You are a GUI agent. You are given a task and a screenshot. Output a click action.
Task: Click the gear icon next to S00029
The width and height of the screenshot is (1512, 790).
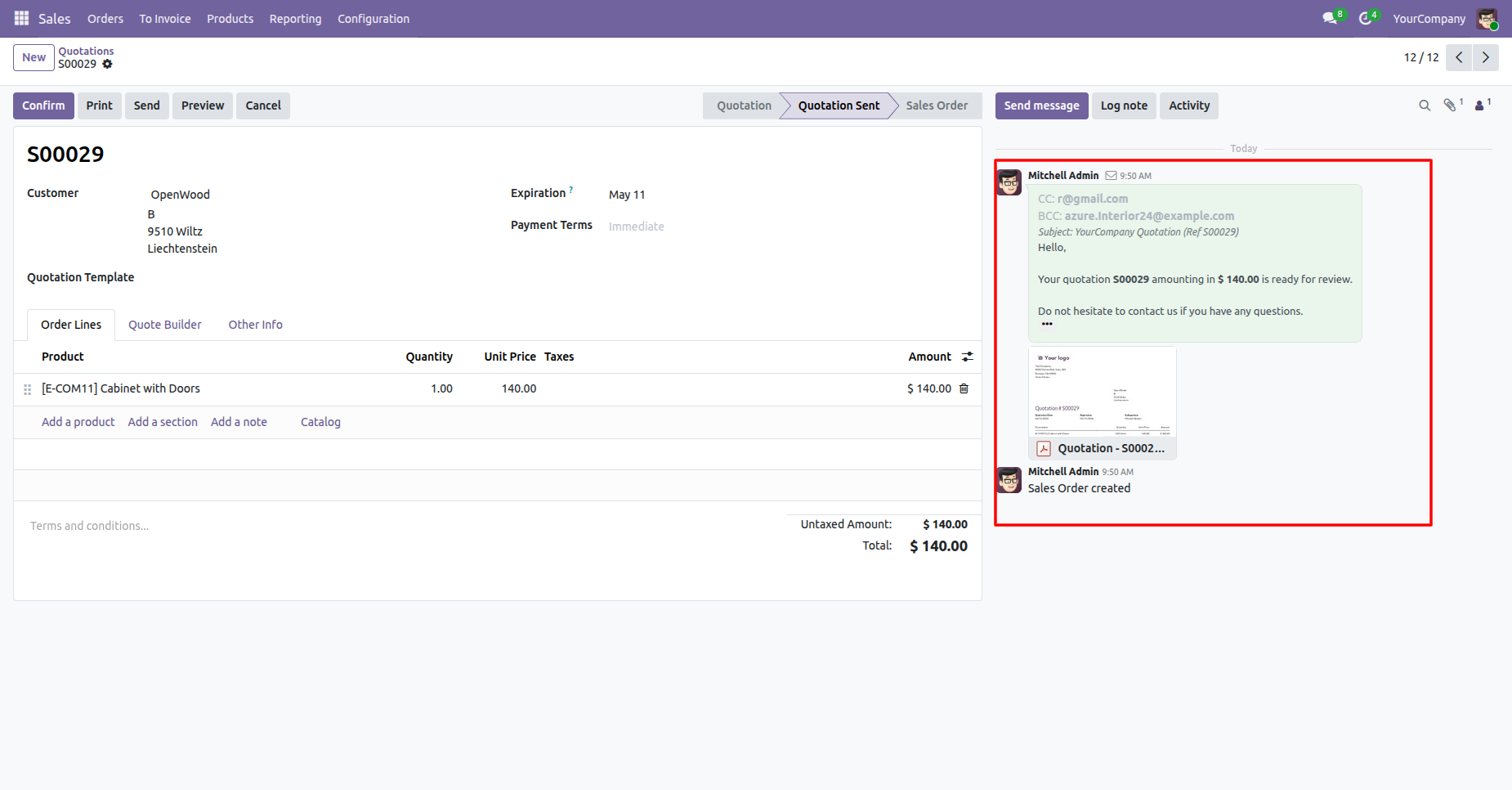tap(107, 64)
